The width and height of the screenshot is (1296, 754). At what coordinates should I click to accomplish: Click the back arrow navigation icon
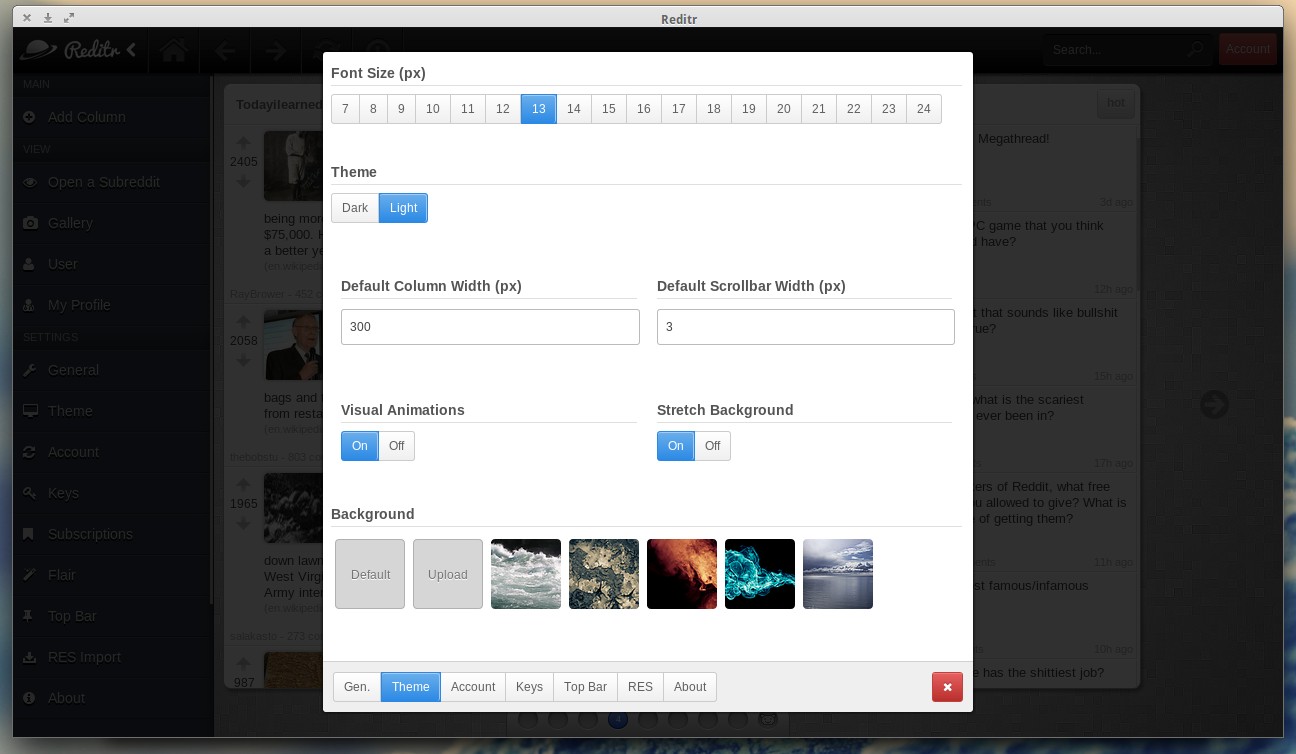224,50
